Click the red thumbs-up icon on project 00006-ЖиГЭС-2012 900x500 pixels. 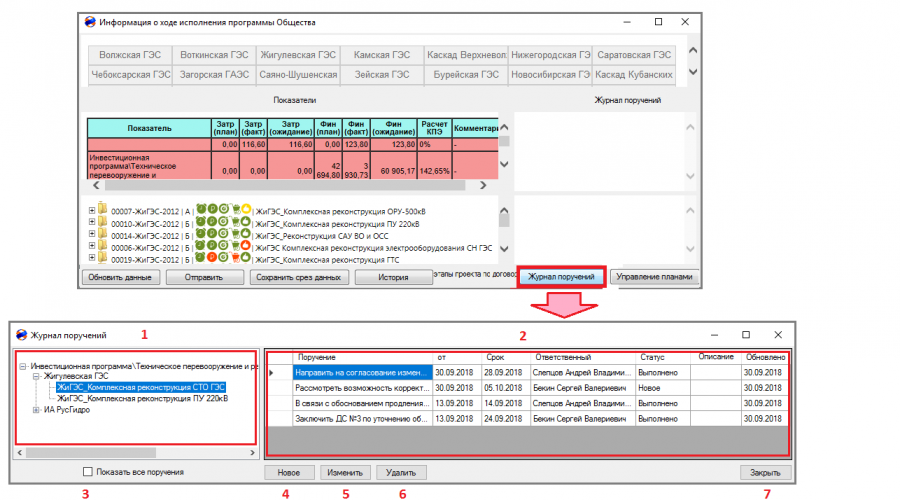click(245, 245)
